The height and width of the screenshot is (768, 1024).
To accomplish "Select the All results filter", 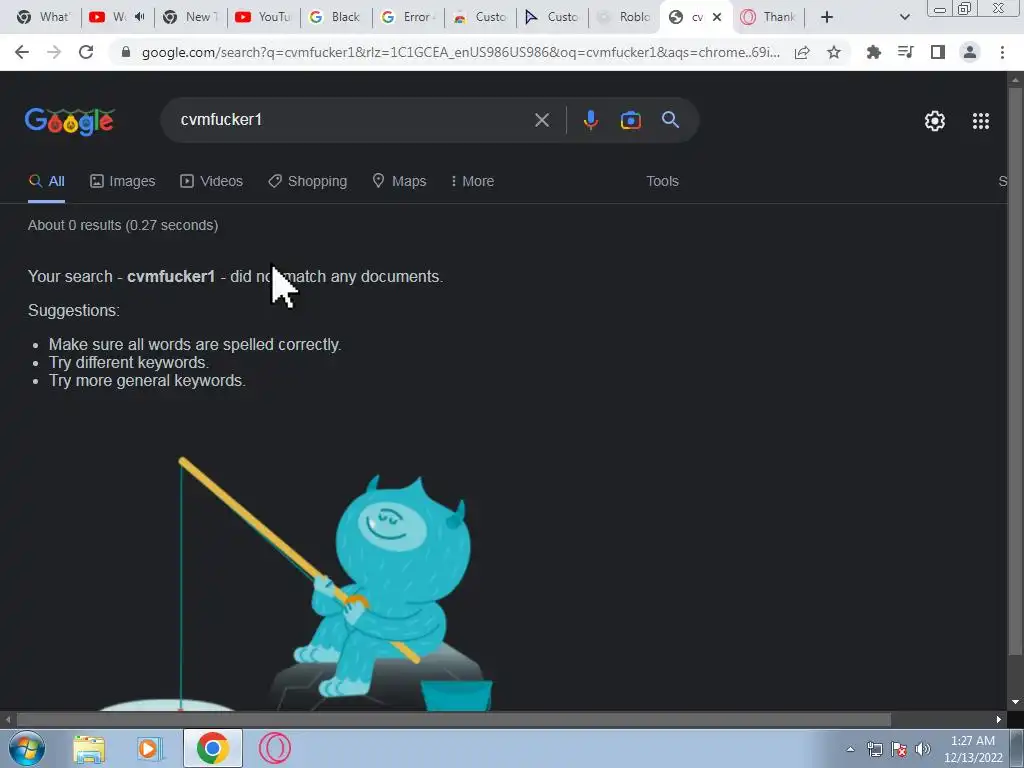I will coord(46,182).
